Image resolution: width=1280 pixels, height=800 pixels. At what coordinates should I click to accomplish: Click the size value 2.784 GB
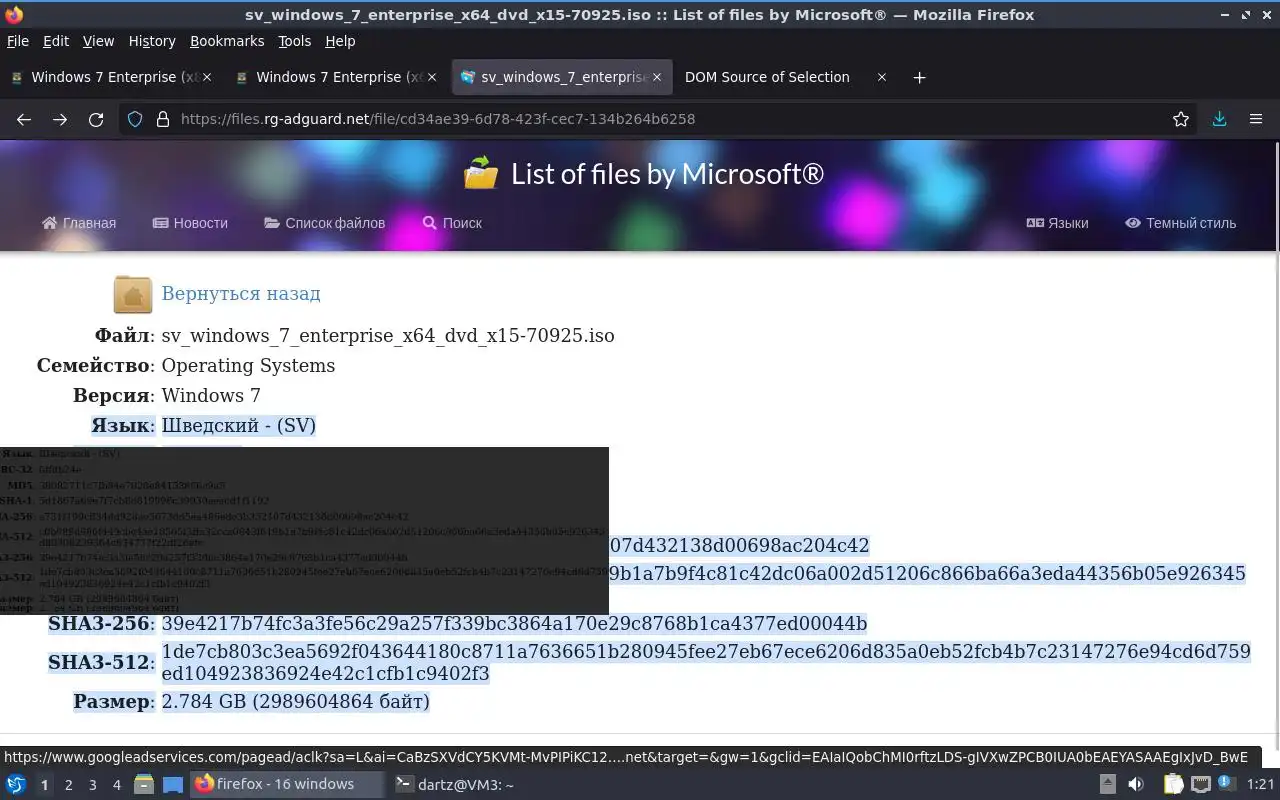295,702
